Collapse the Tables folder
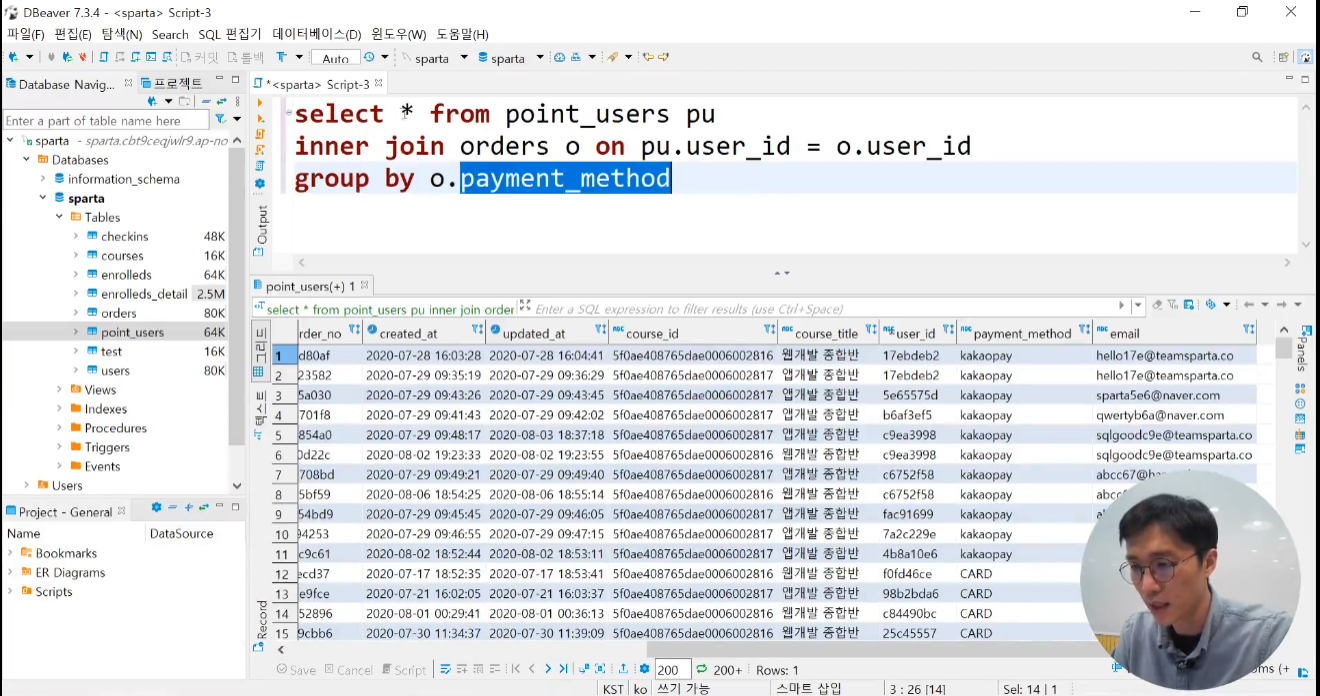The width and height of the screenshot is (1320, 696). [x=59, y=217]
